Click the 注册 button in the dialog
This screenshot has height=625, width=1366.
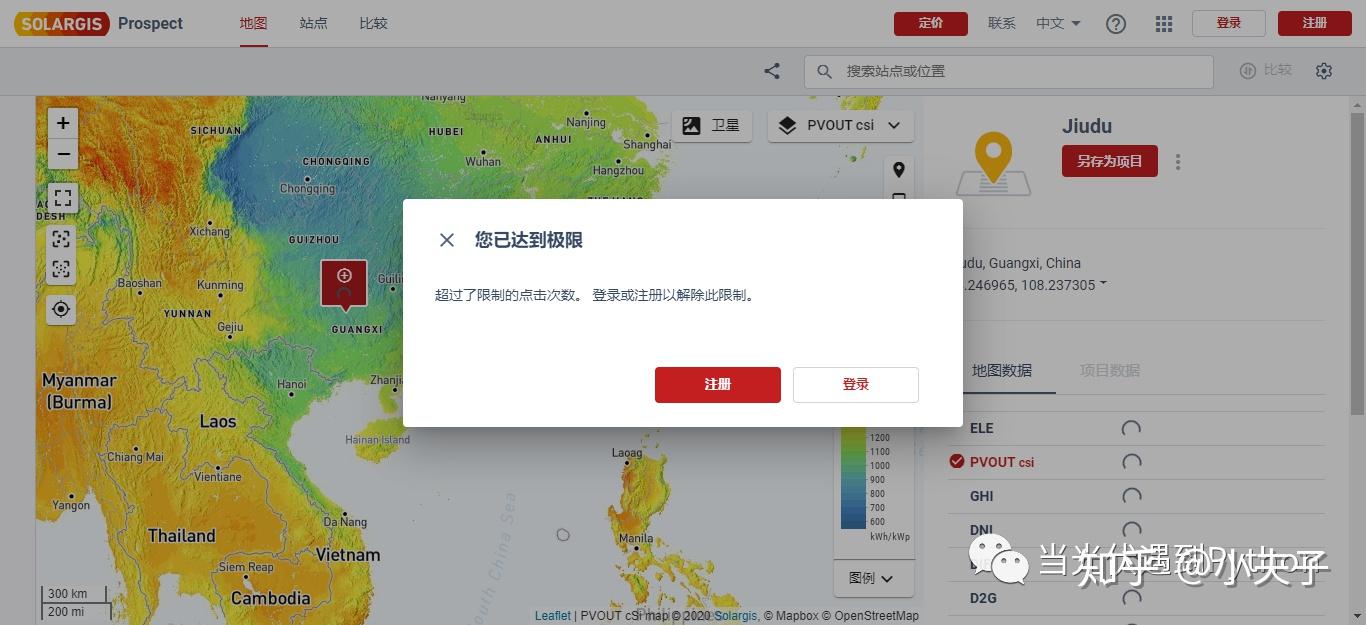click(x=717, y=384)
